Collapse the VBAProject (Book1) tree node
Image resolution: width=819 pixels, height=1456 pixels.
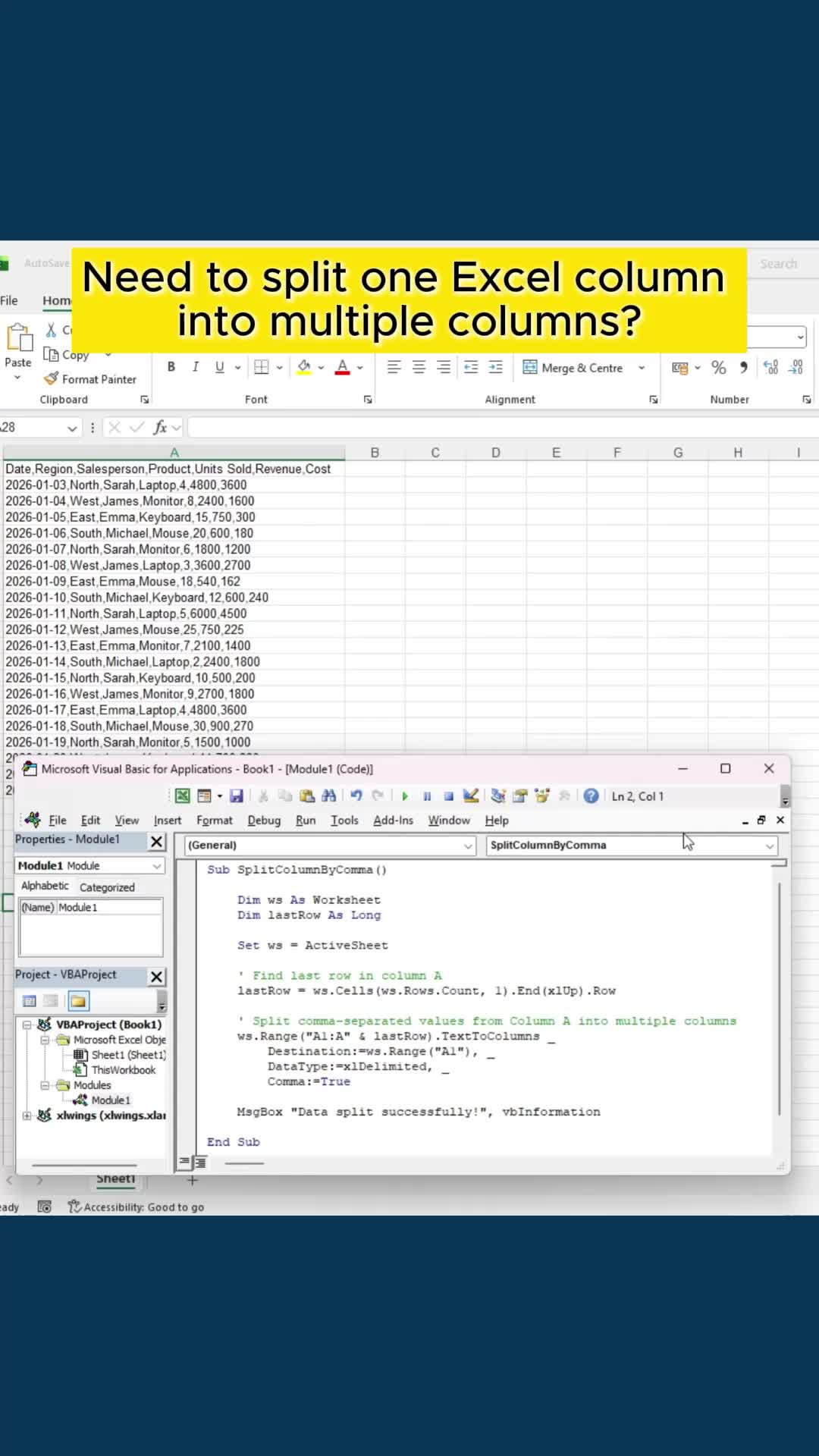[x=27, y=1025]
